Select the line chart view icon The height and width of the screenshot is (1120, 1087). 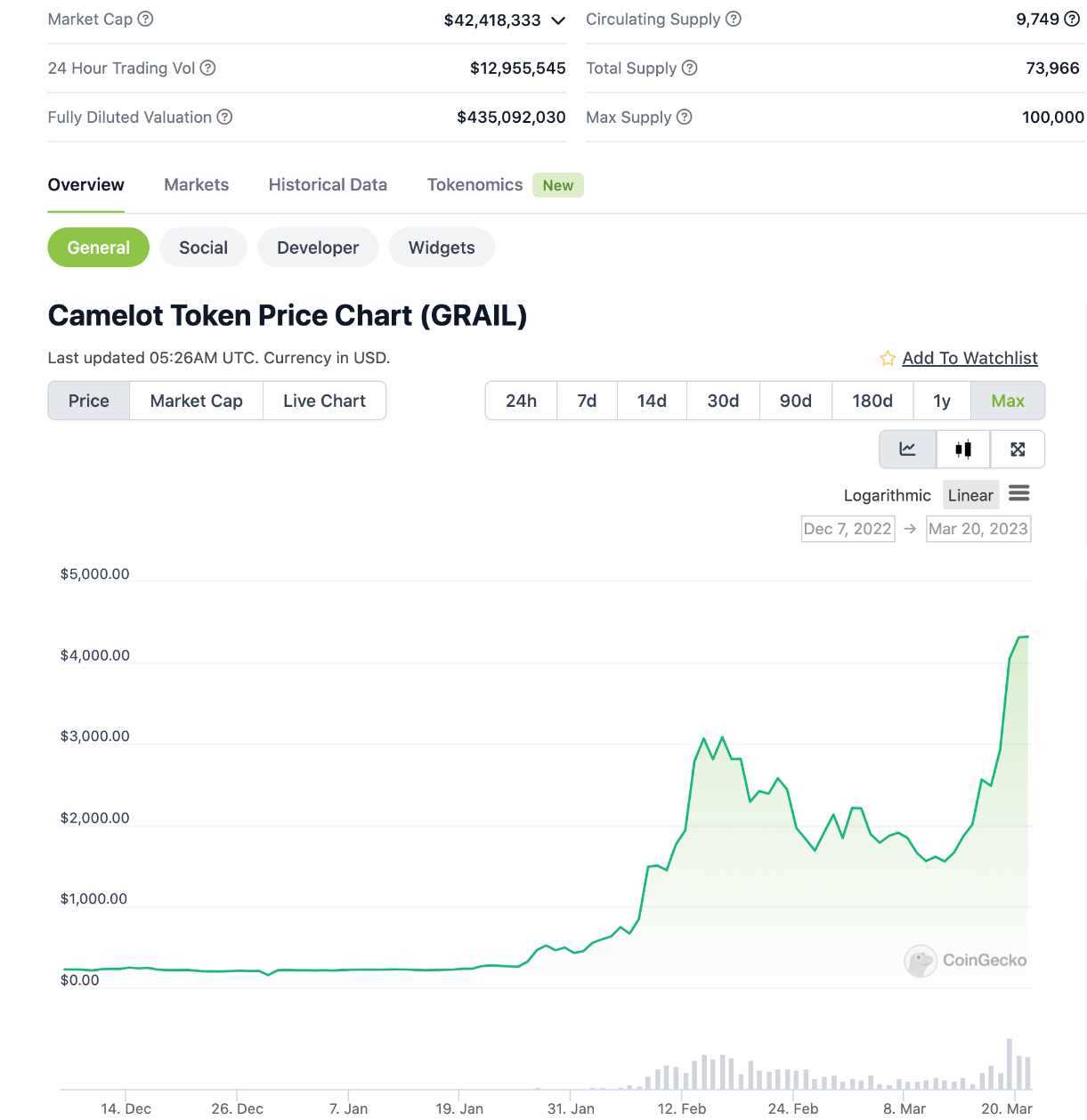(907, 449)
